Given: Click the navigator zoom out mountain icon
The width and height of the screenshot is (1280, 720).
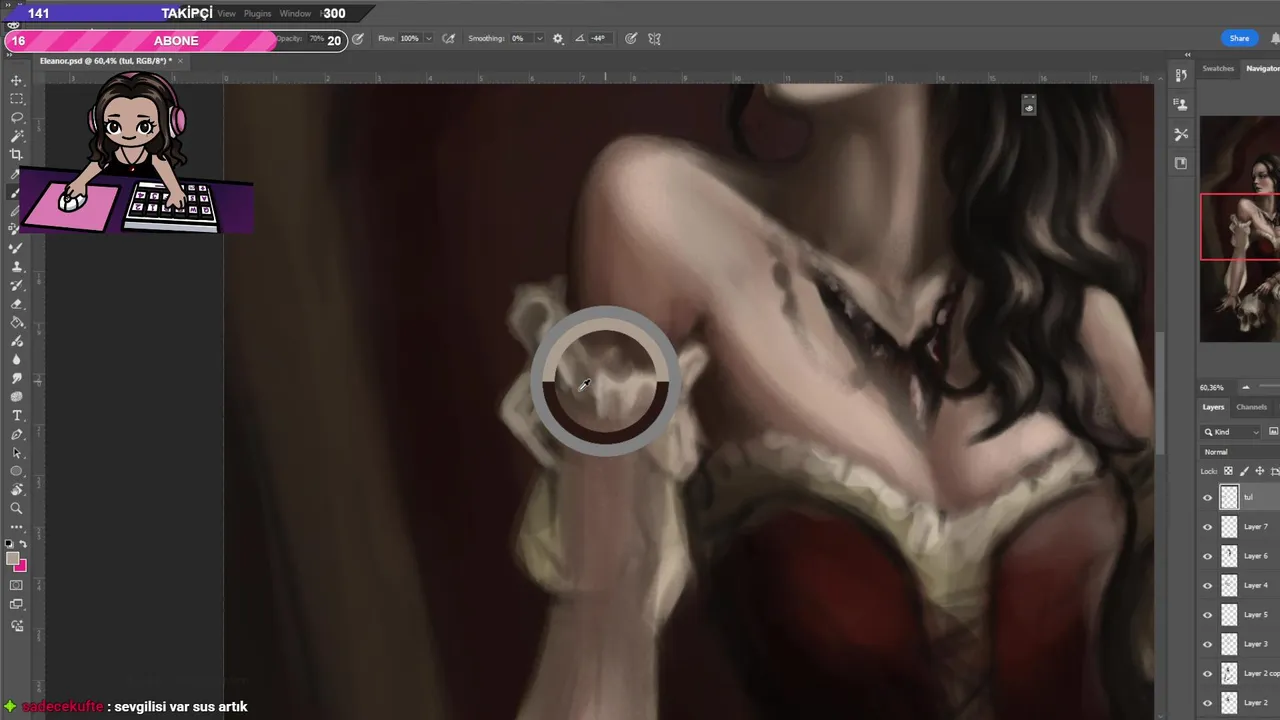Looking at the screenshot, I should (x=1245, y=387).
